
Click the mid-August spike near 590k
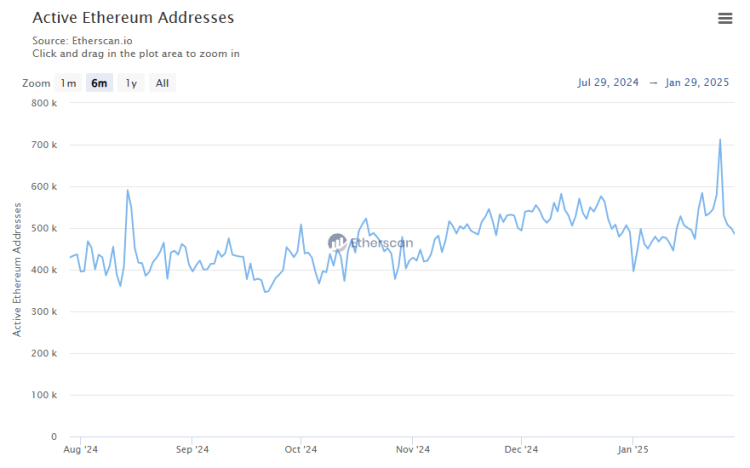point(127,190)
